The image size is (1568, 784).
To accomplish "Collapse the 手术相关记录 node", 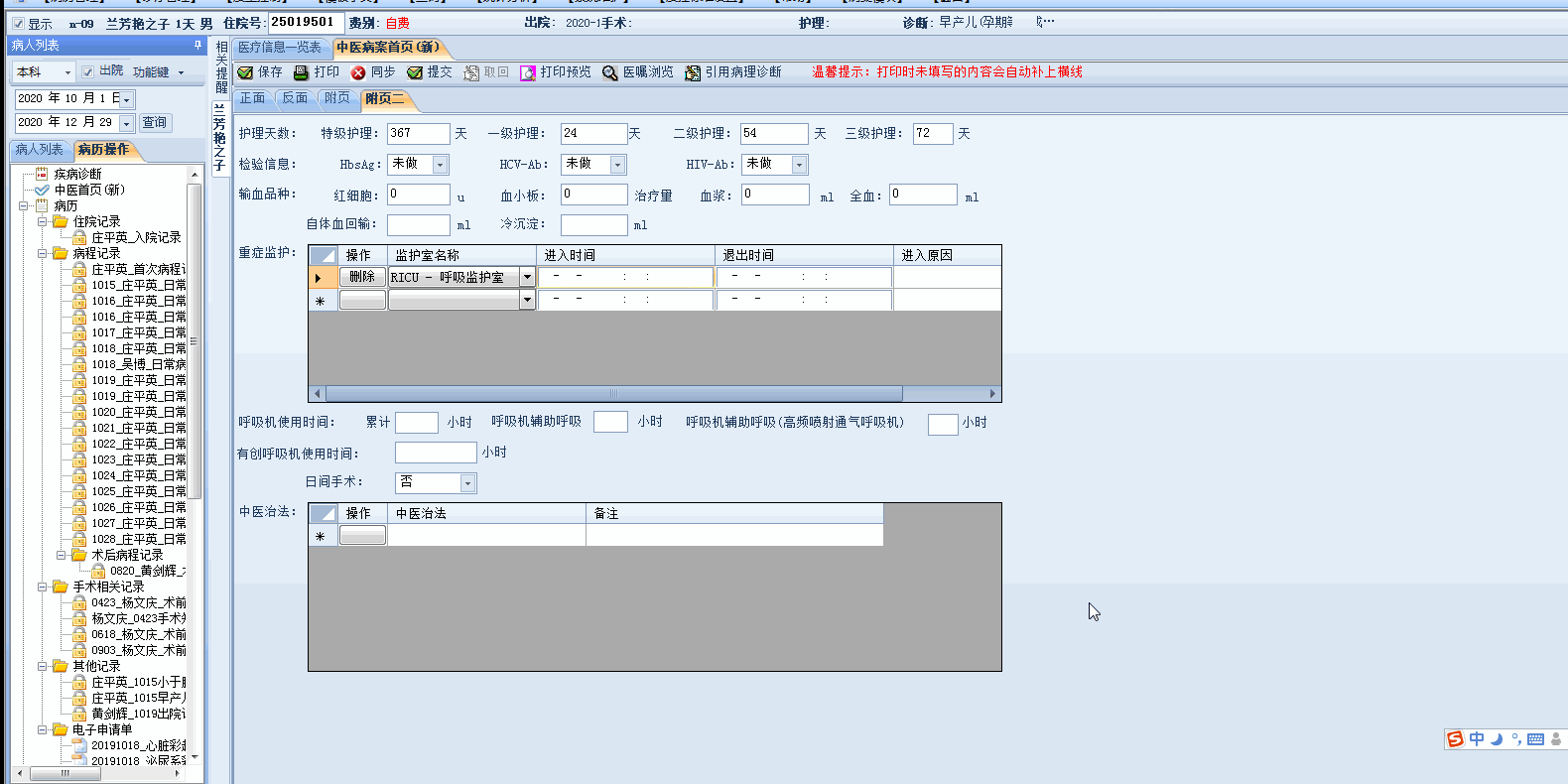I will click(x=43, y=587).
